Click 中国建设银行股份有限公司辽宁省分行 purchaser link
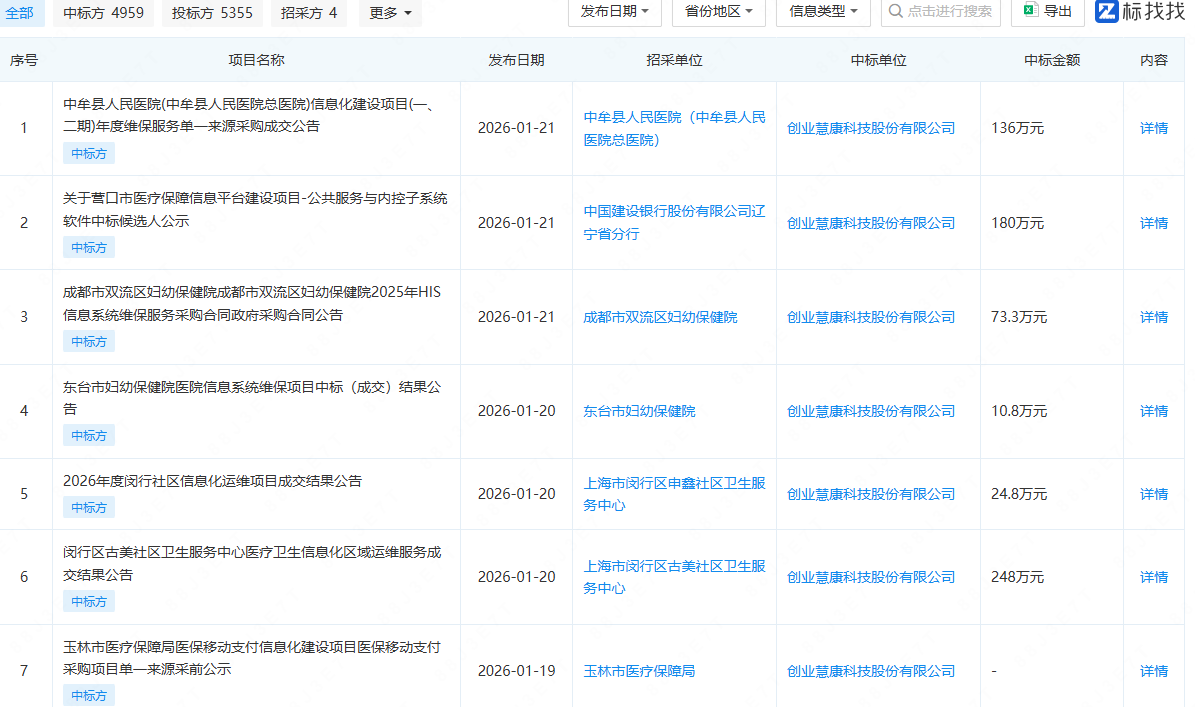 point(674,222)
